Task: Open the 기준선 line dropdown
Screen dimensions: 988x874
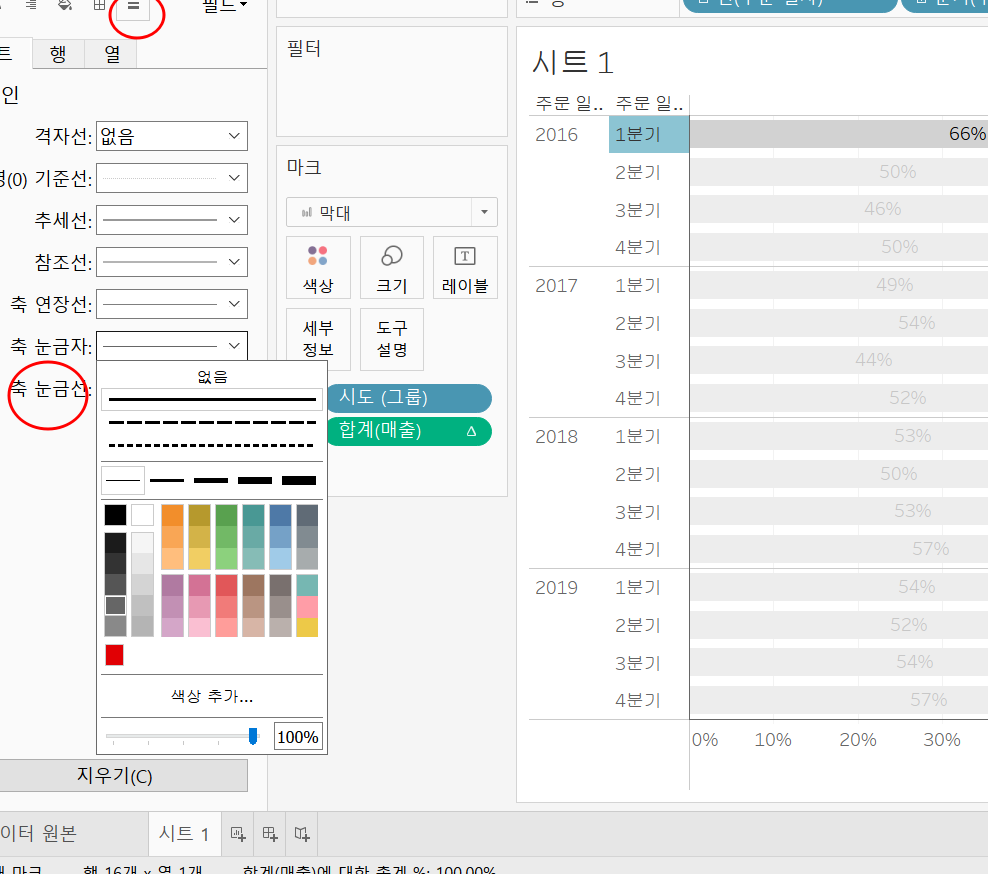Action: pos(171,178)
